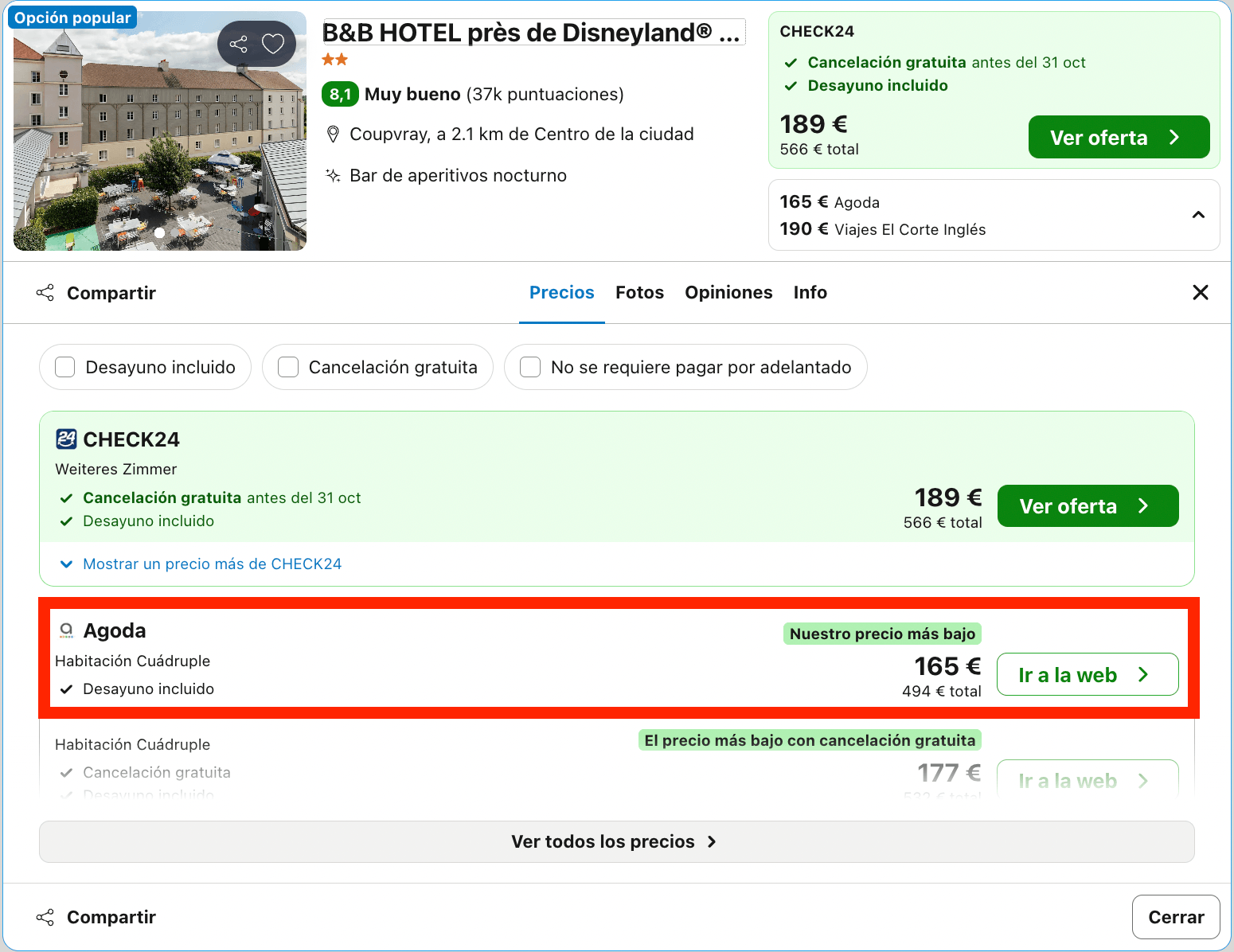The width and height of the screenshot is (1234, 952).
Task: Click the two-star rating icons
Action: (x=335, y=60)
